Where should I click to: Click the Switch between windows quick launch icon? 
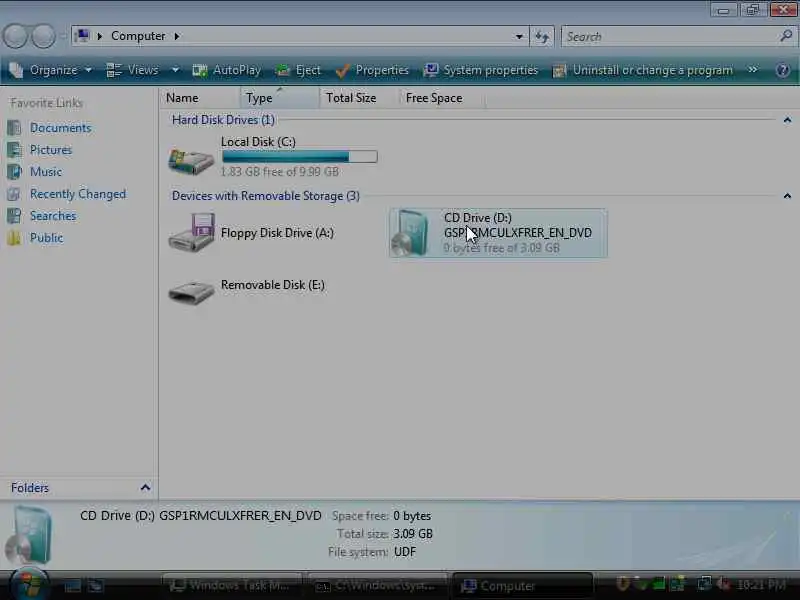point(95,586)
